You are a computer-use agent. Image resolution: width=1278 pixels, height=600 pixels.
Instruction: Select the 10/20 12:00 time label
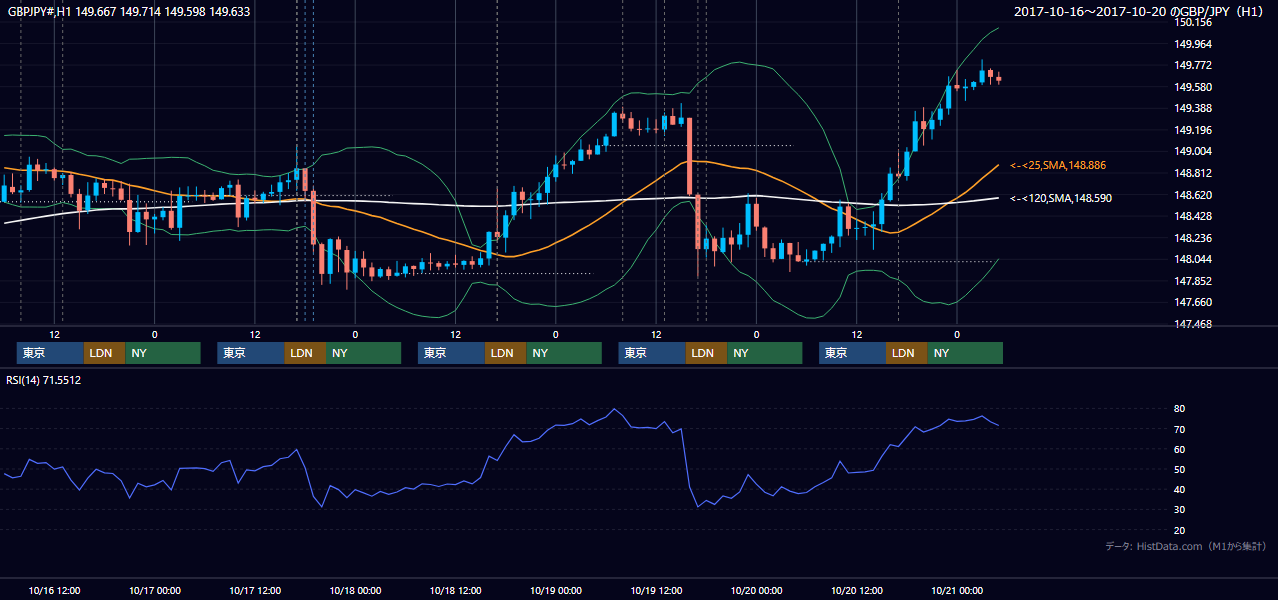pyautogui.click(x=857, y=590)
